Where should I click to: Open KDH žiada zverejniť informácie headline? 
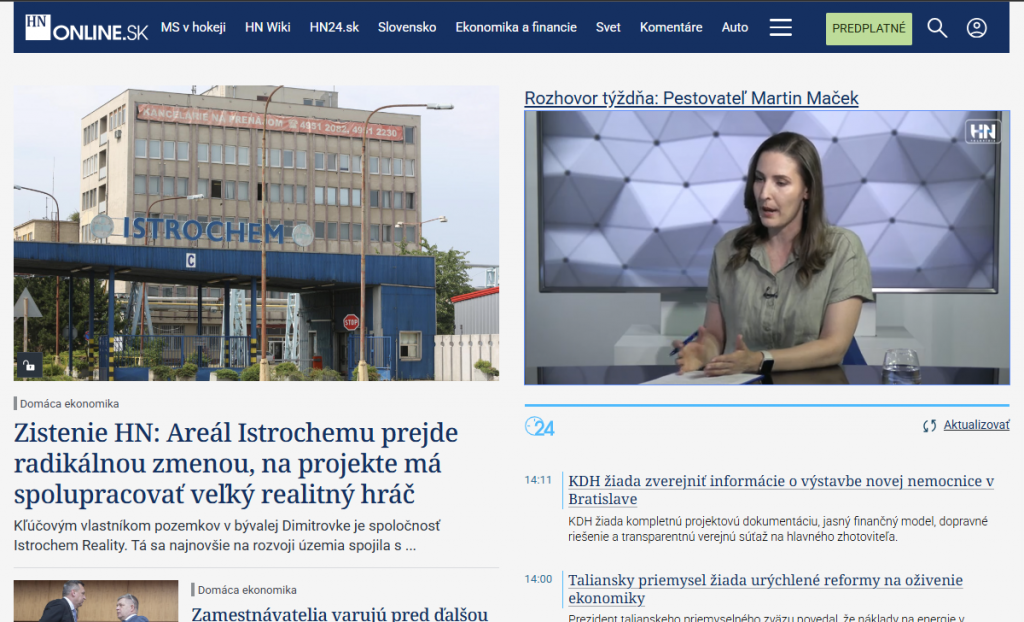pos(781,490)
